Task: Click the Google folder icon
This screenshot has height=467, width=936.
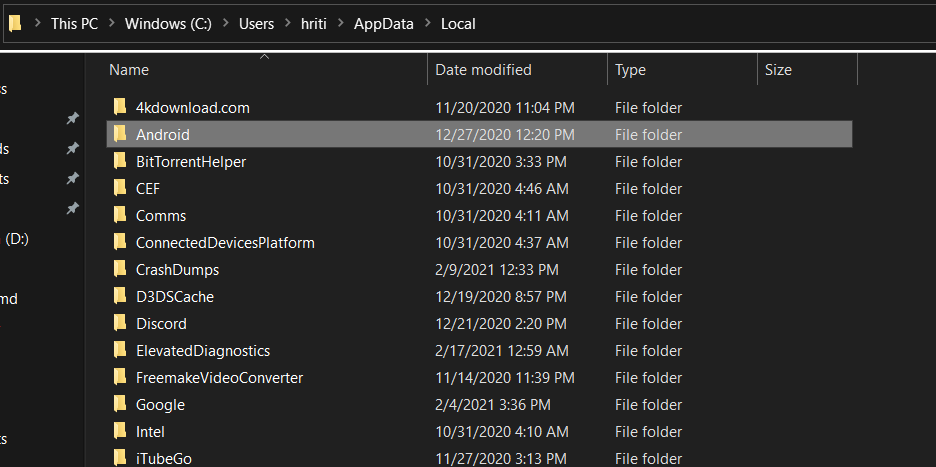Action: 120,404
